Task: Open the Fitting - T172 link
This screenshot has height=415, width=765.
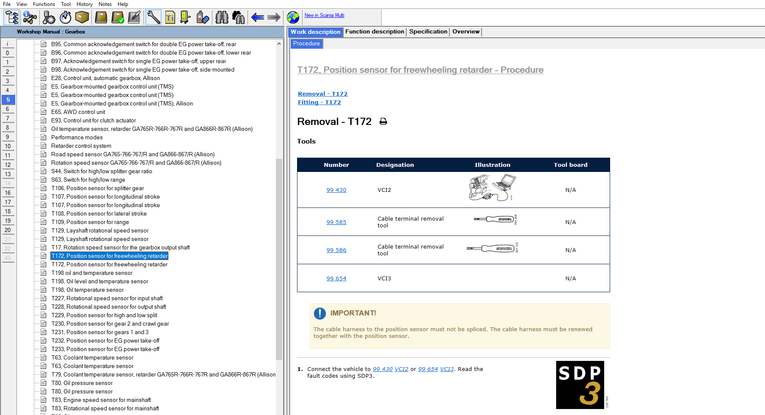Action: 319,102
